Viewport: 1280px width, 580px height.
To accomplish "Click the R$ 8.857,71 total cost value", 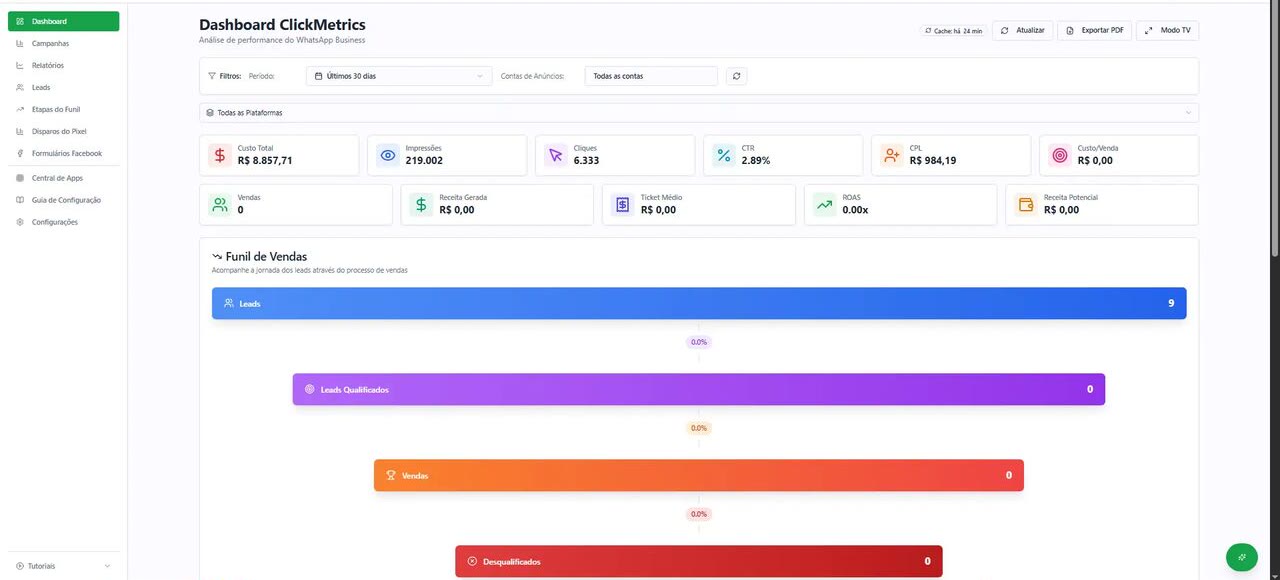I will click(x=265, y=161).
